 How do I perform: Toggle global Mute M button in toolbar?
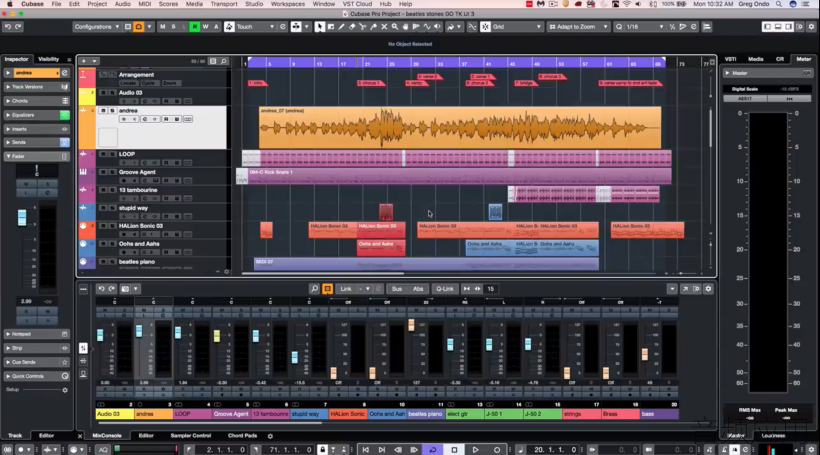162,27
